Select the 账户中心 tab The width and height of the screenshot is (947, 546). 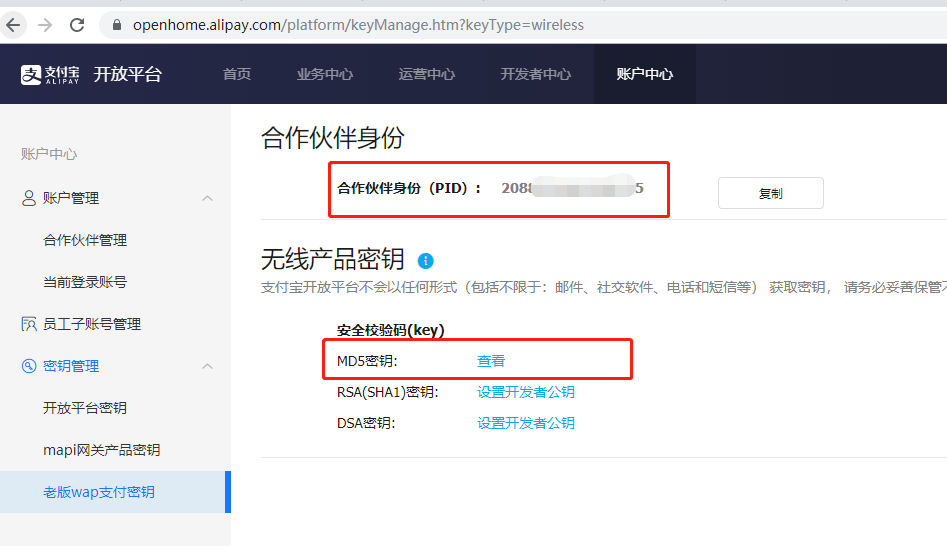coord(644,74)
